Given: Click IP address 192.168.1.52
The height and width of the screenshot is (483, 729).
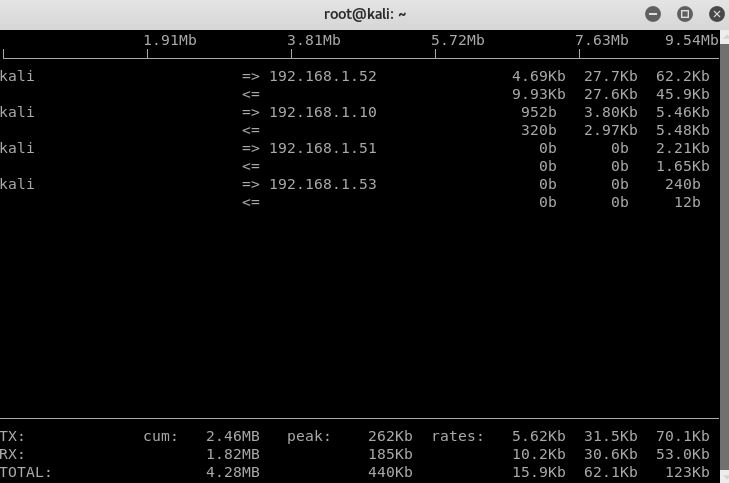Looking at the screenshot, I should (x=323, y=76).
